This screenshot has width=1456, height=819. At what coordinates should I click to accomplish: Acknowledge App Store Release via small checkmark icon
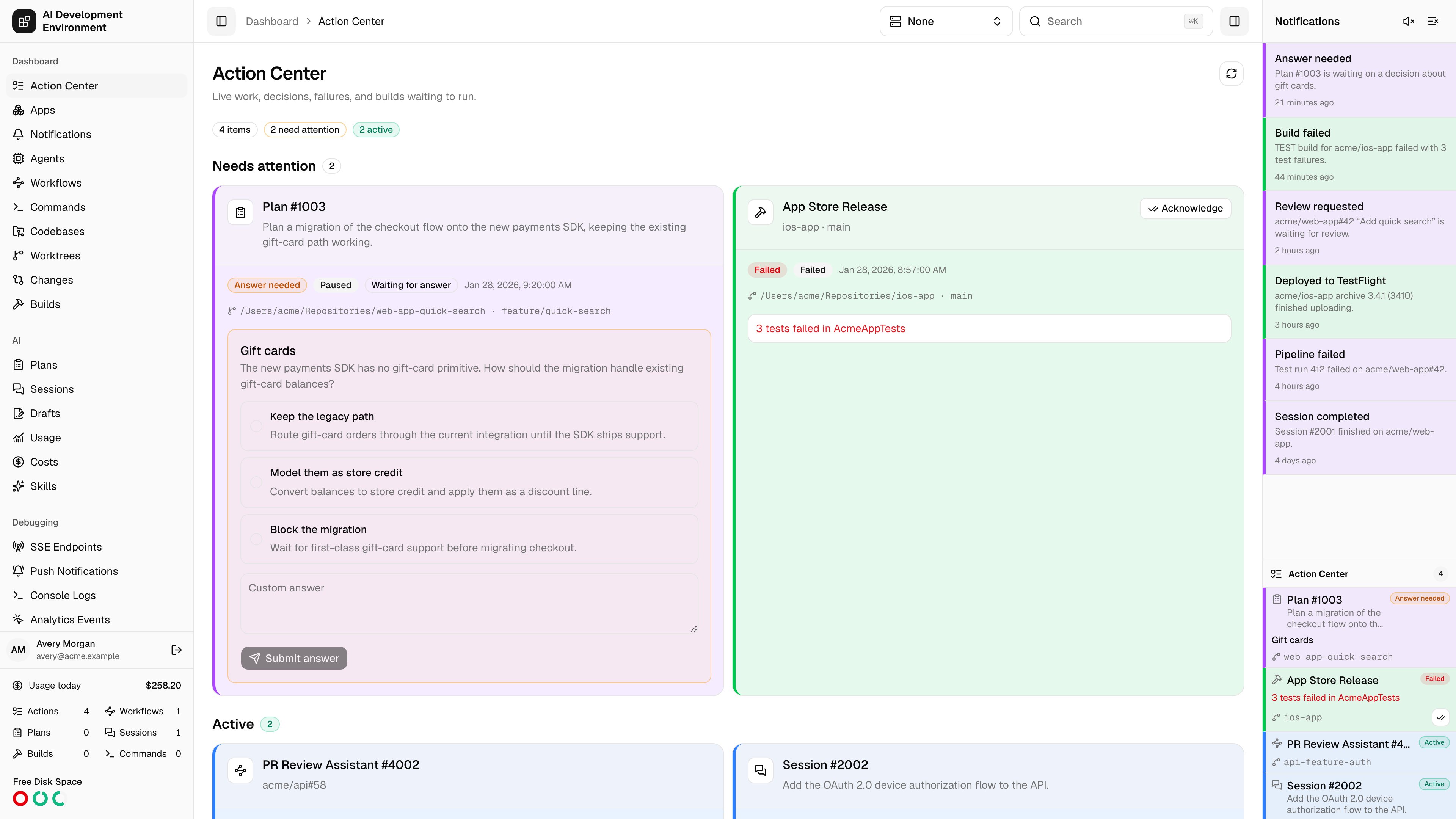pos(1441,717)
